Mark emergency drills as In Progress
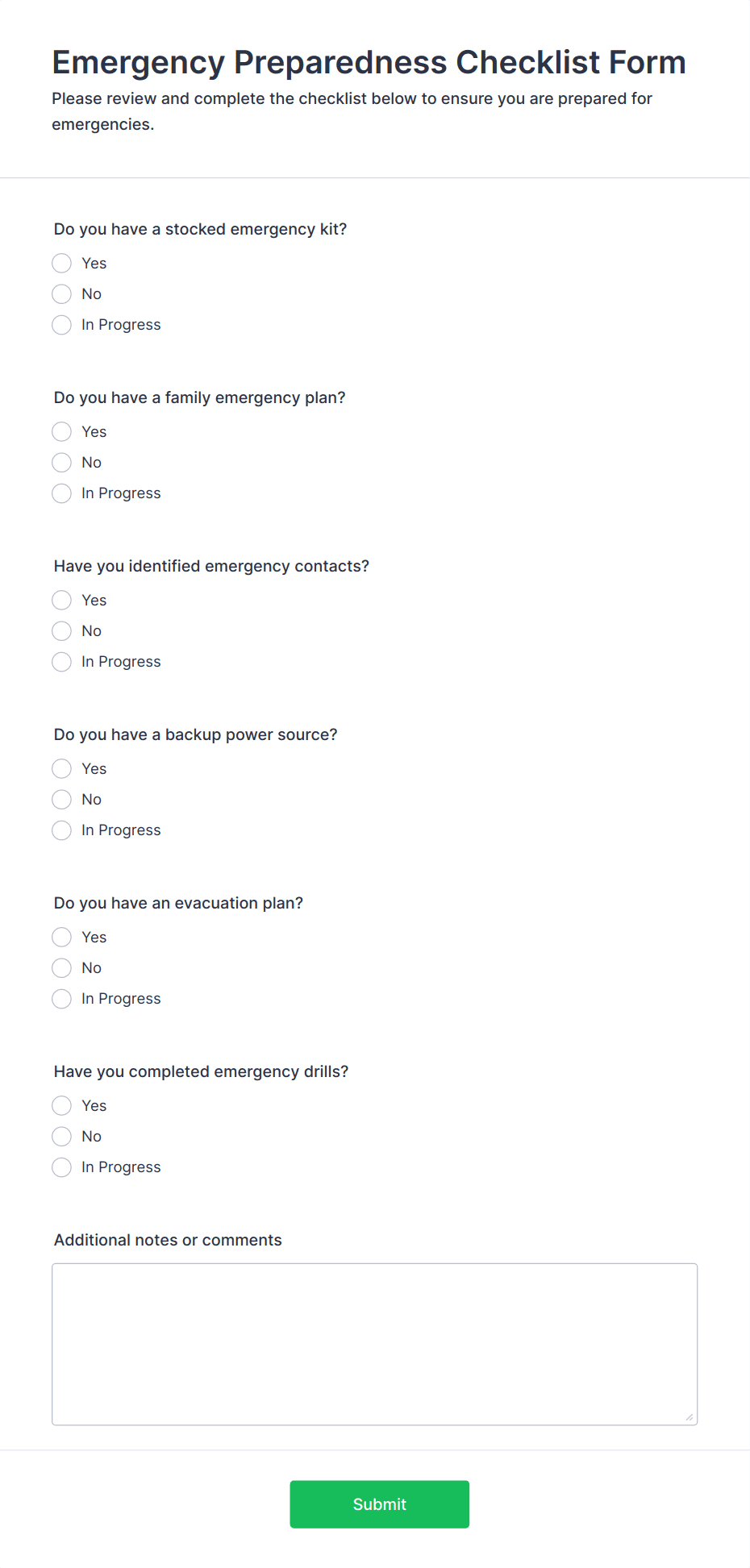This screenshot has height=1568, width=750. click(x=61, y=1167)
